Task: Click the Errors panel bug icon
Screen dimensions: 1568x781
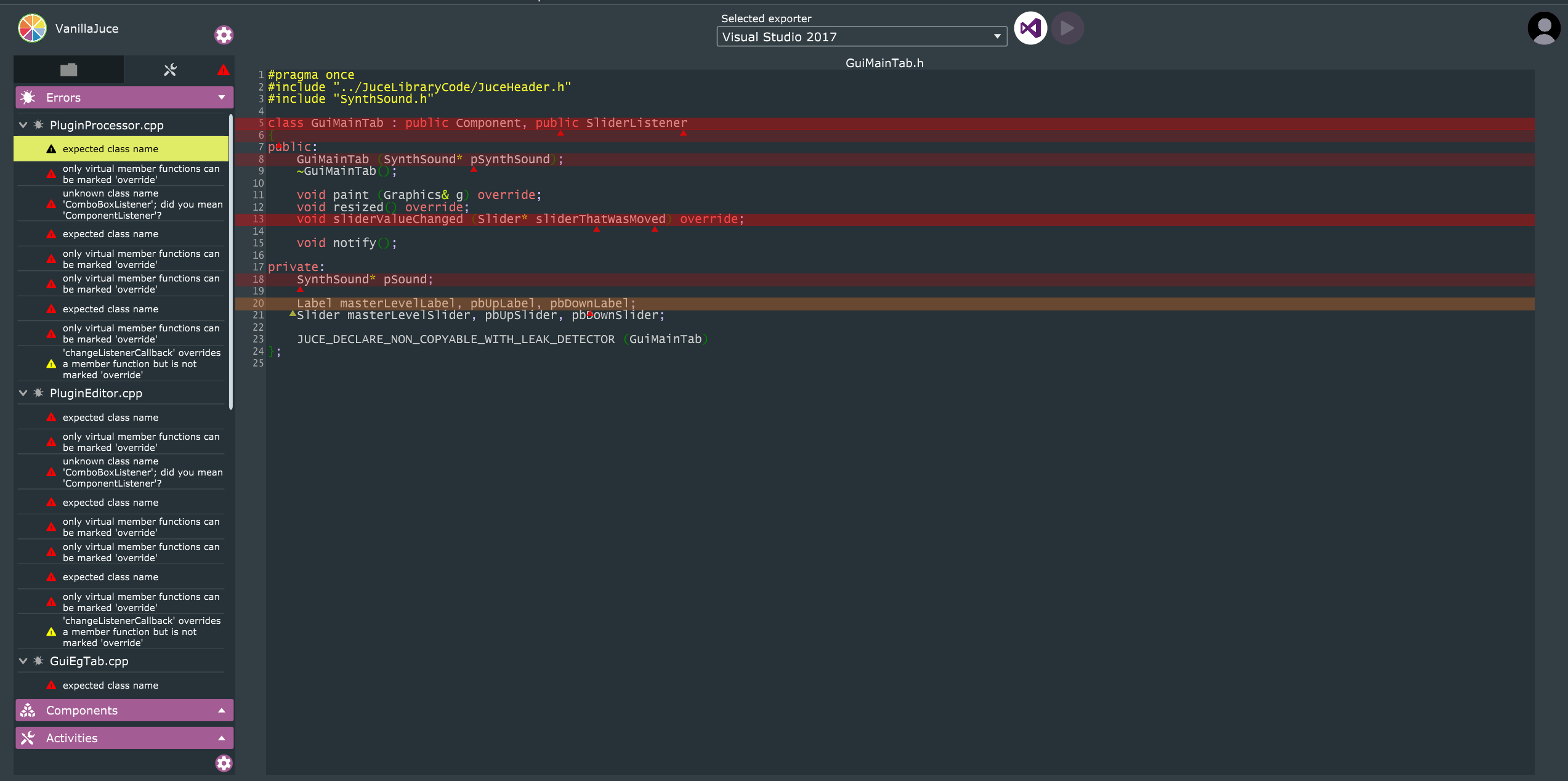Action: tap(28, 97)
